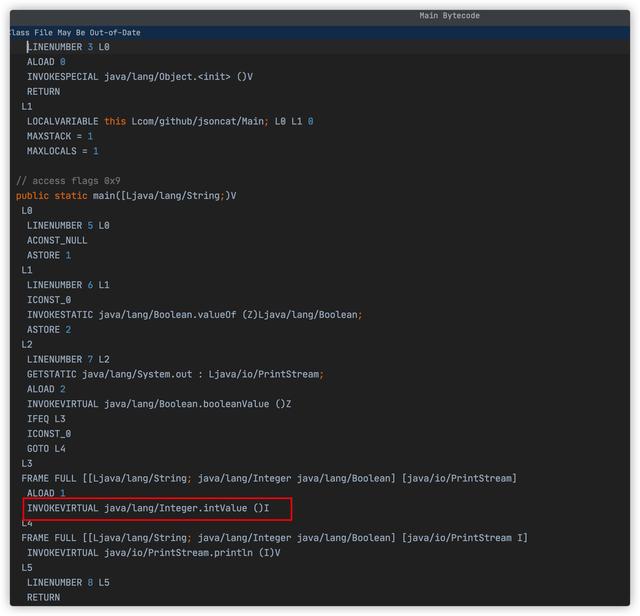
Task: Select the LOCALVARIABLE this Lcom/github/jsoncat/Main line
Action: pyautogui.click(x=170, y=122)
